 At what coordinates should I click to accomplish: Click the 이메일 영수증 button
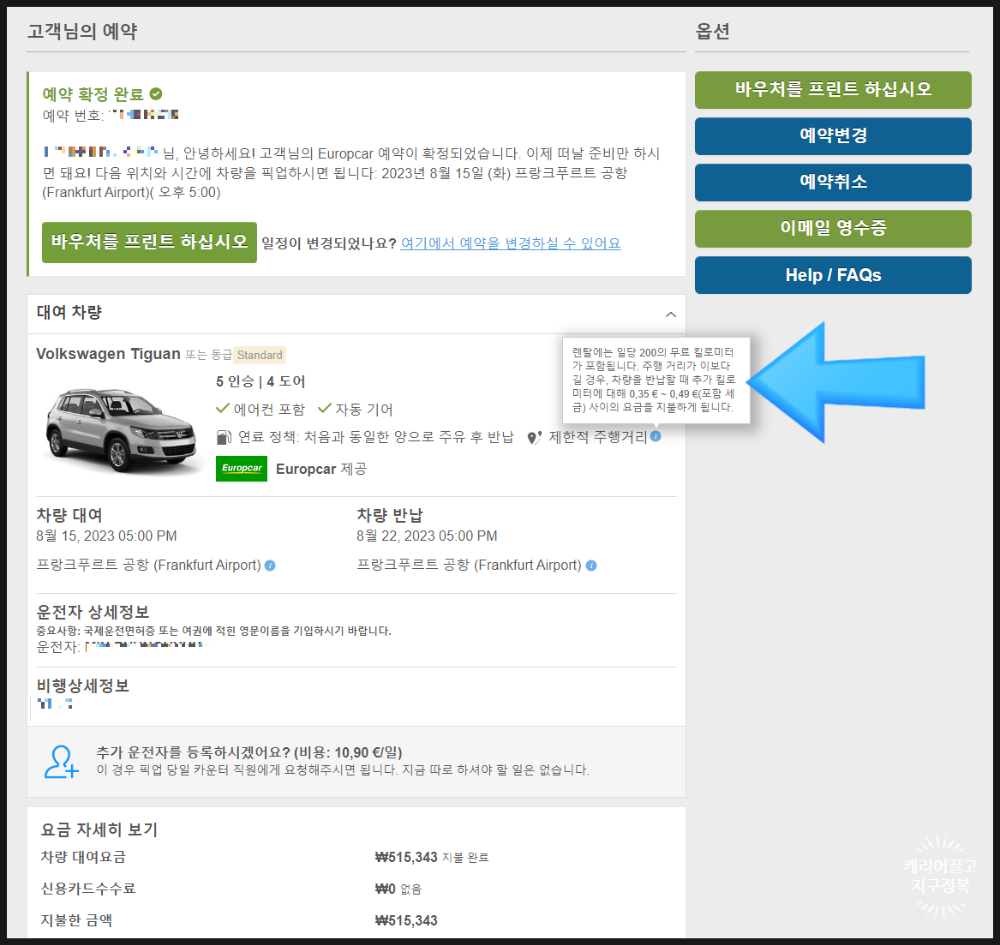point(833,228)
